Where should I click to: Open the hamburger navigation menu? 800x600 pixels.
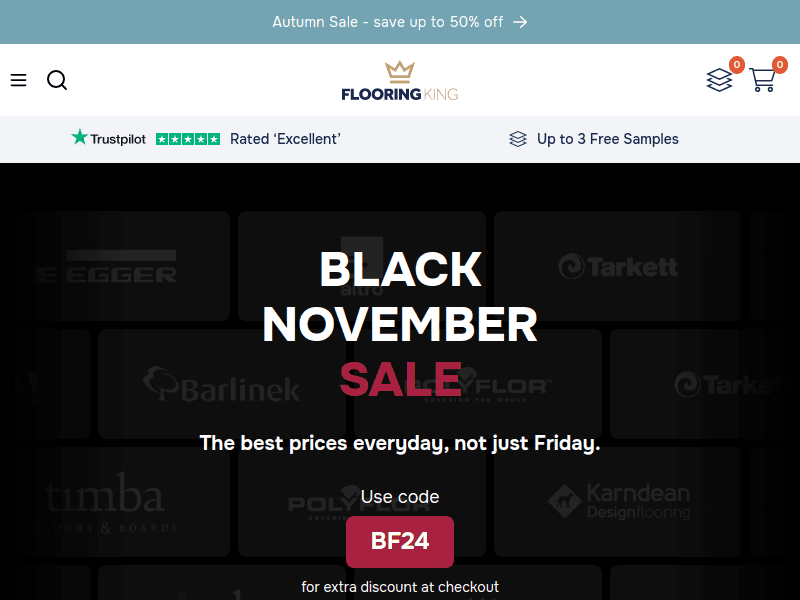pyautogui.click(x=18, y=80)
